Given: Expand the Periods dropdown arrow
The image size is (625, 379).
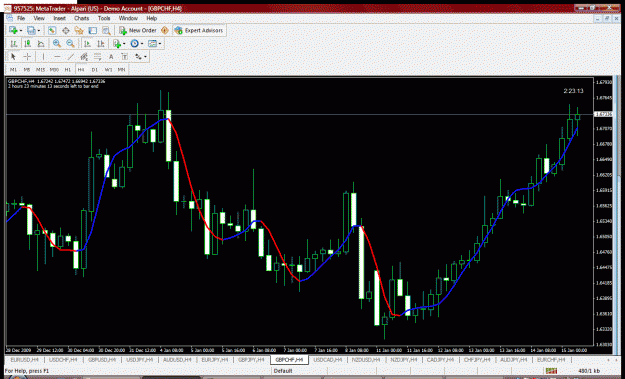Looking at the screenshot, I should point(142,44).
